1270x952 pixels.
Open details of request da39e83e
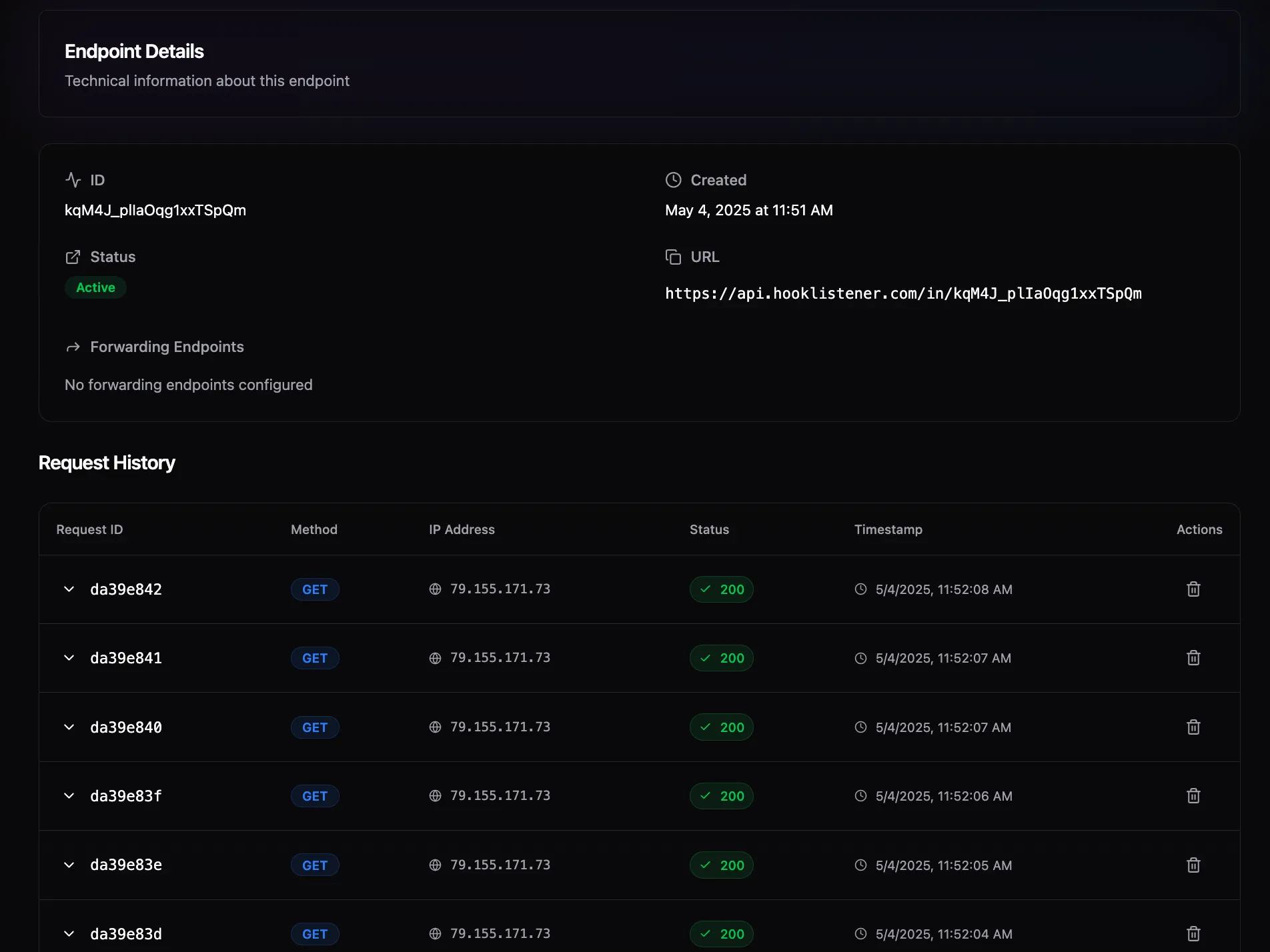[x=69, y=865]
